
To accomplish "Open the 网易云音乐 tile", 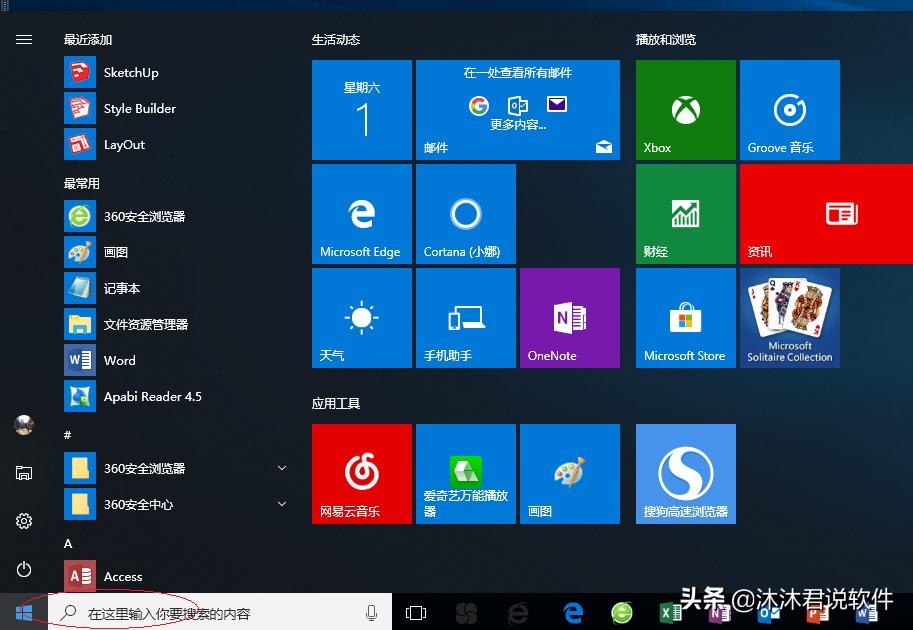I will [362, 474].
